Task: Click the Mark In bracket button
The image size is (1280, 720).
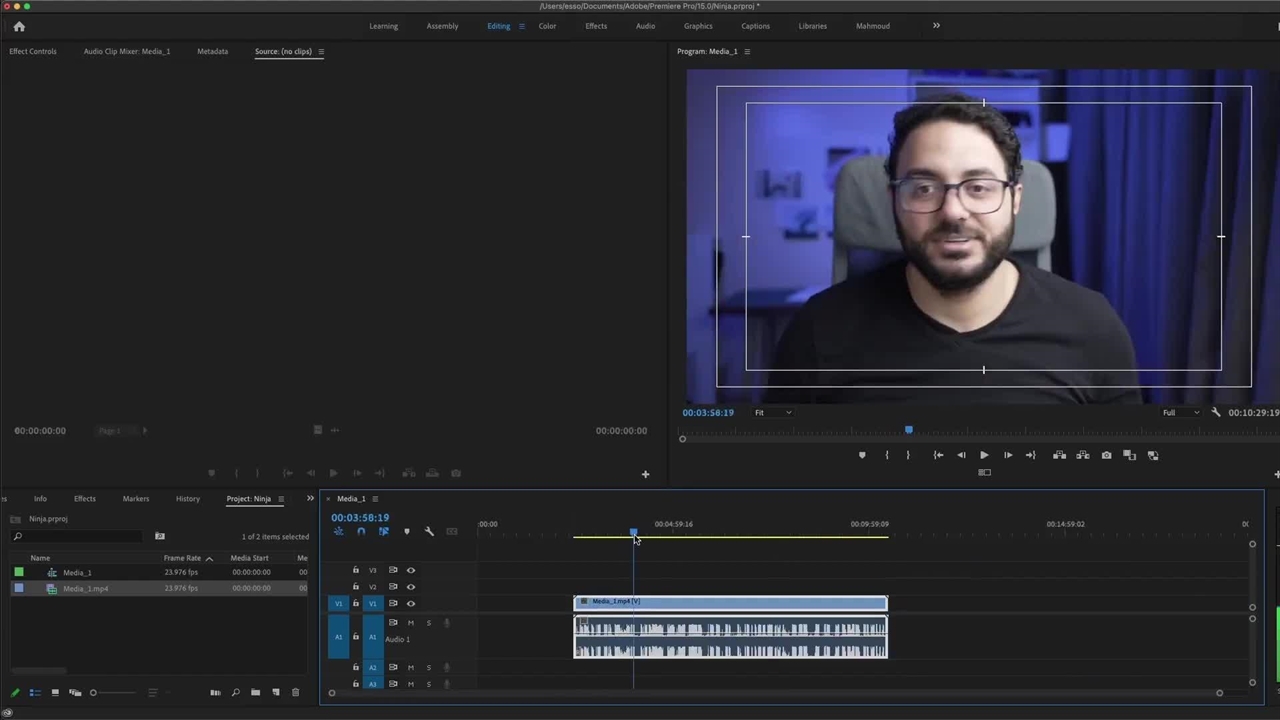Action: pos(886,455)
